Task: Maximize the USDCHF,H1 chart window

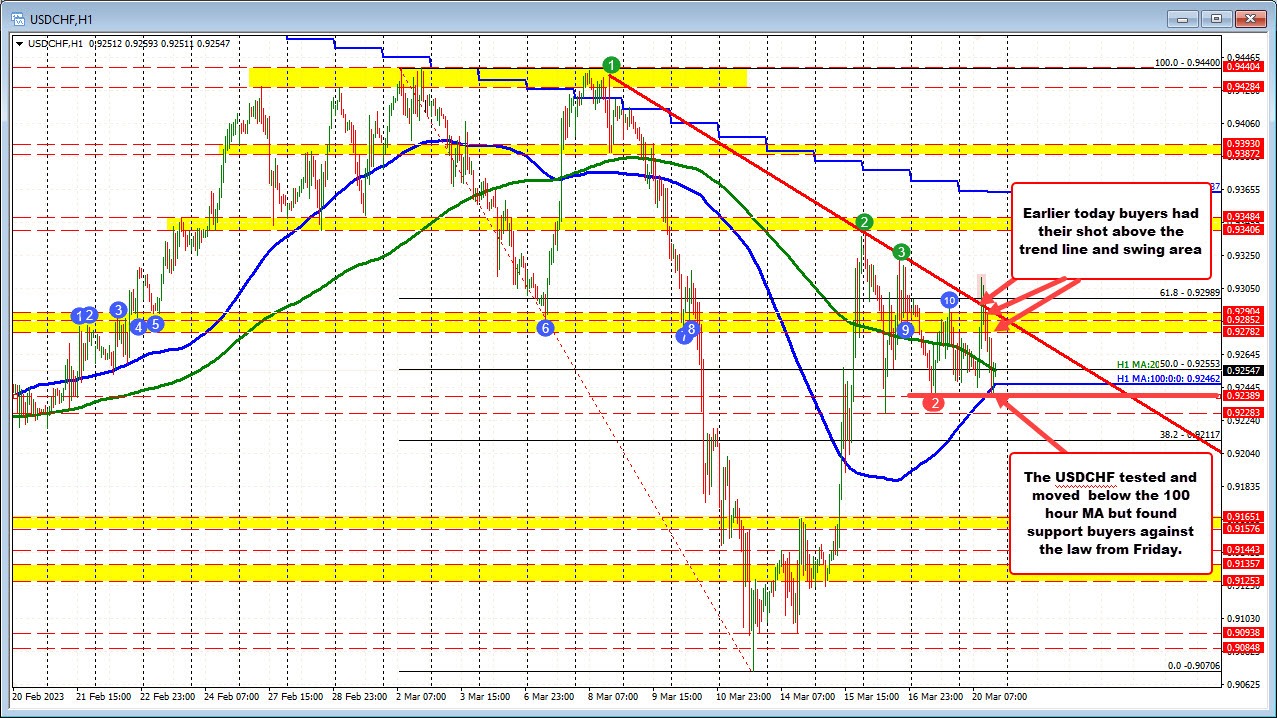Action: tap(1216, 17)
